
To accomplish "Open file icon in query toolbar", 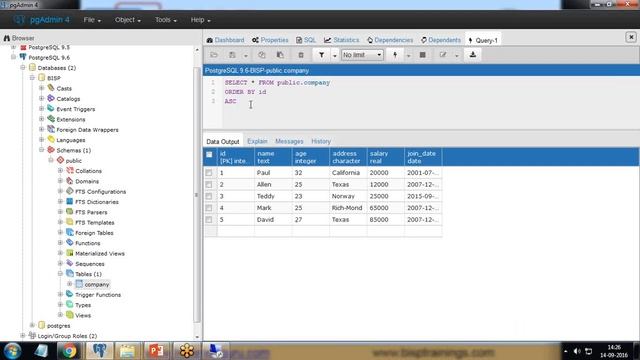I will click(x=214, y=55).
